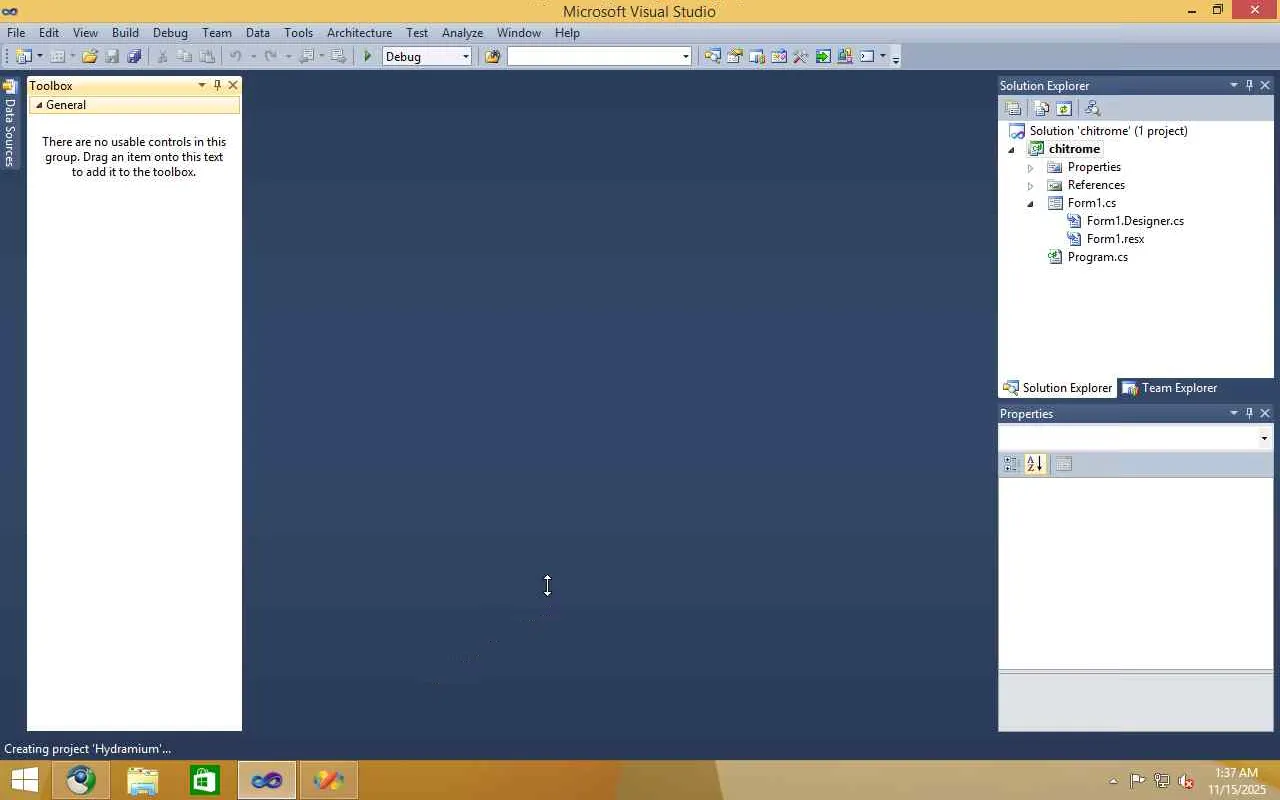Open the Tools menu
The height and width of the screenshot is (800, 1280).
tap(298, 33)
